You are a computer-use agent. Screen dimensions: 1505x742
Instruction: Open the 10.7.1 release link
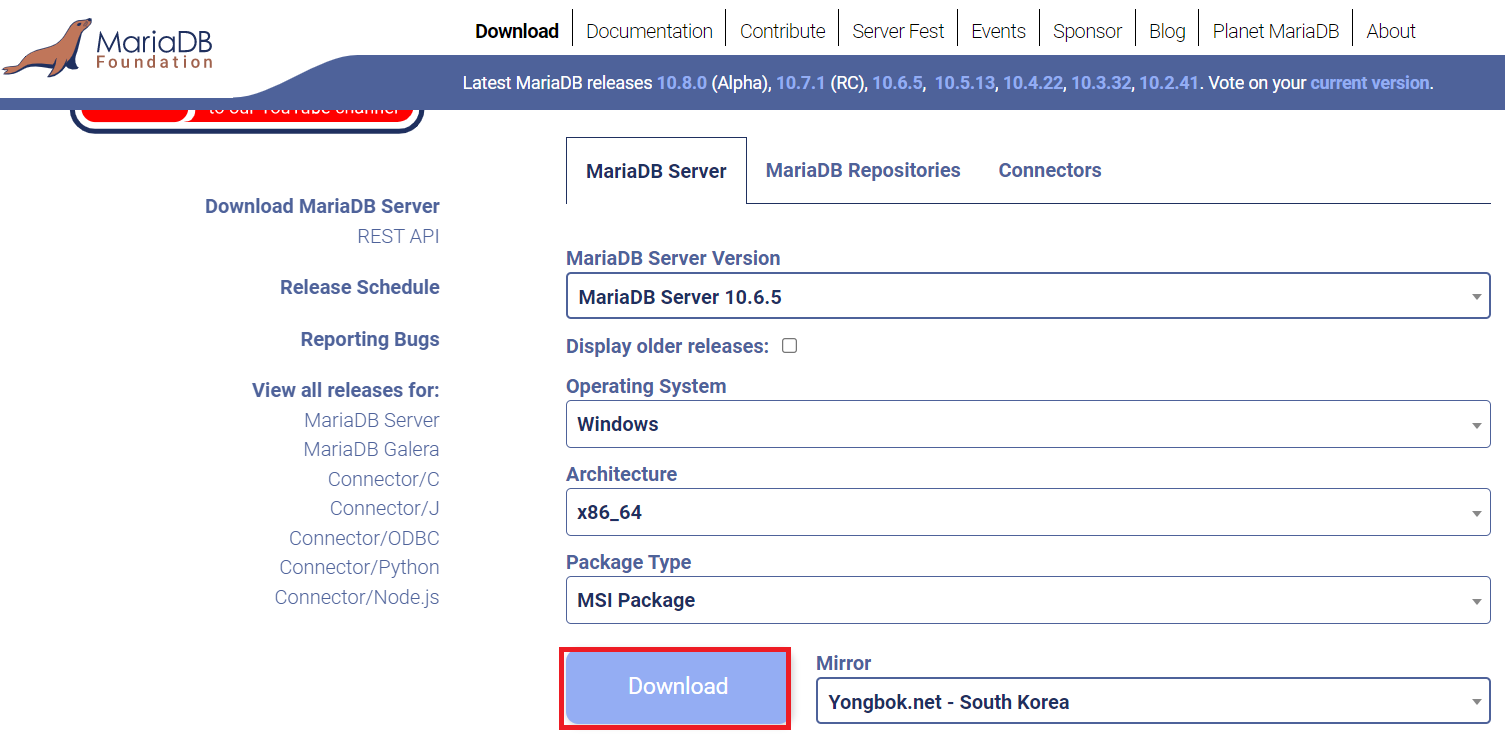(801, 83)
